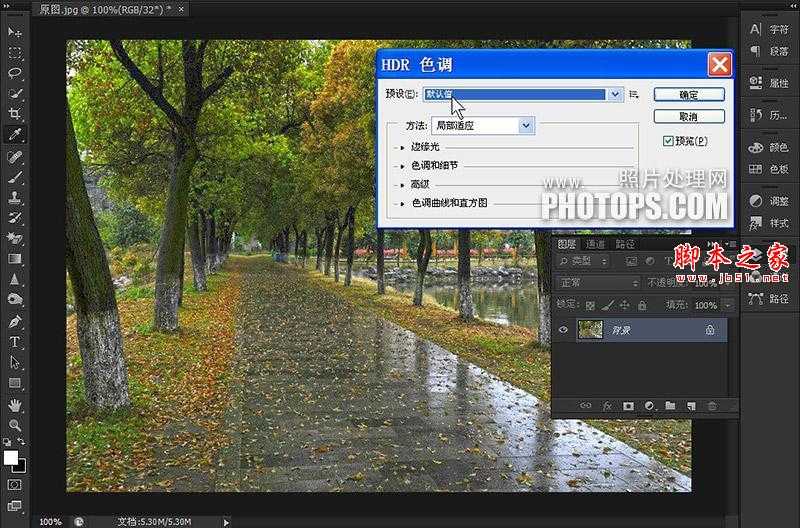Select the Crop tool
The image size is (800, 528).
point(14,113)
